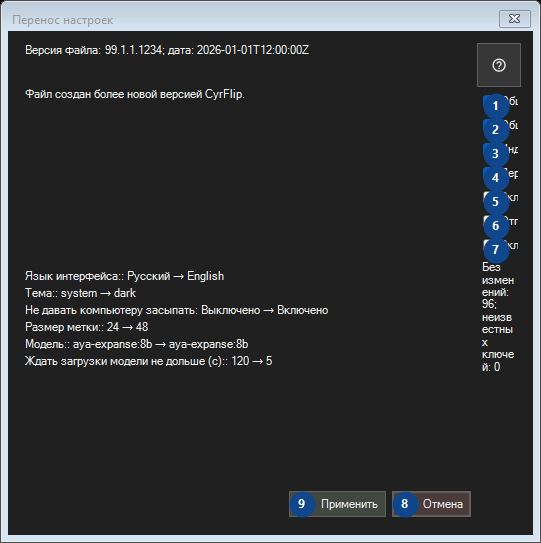
Task: Click the "Без изменений: 96" summary text
Action: tap(498, 317)
